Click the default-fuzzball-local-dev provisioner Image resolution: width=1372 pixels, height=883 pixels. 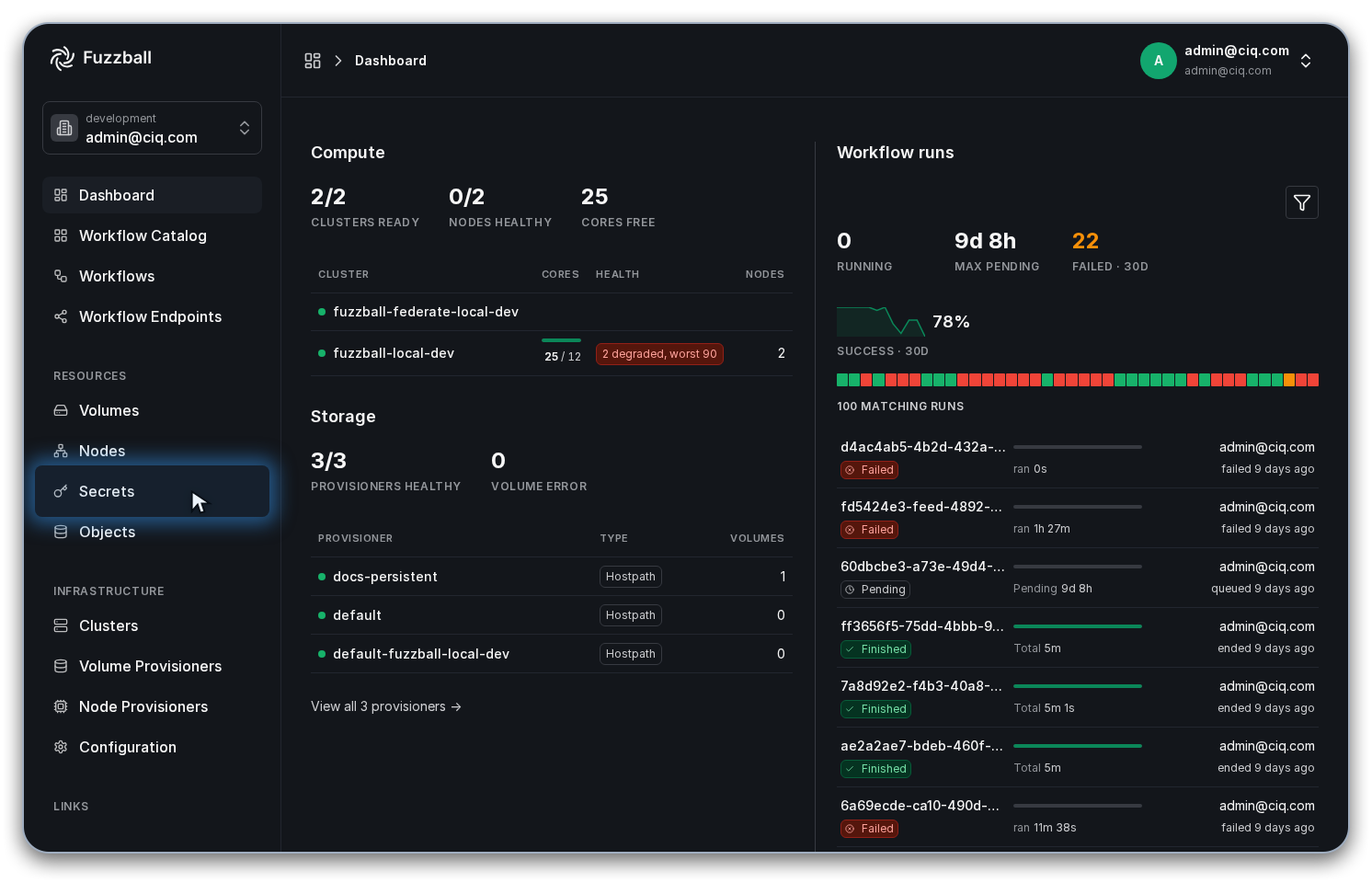421,654
